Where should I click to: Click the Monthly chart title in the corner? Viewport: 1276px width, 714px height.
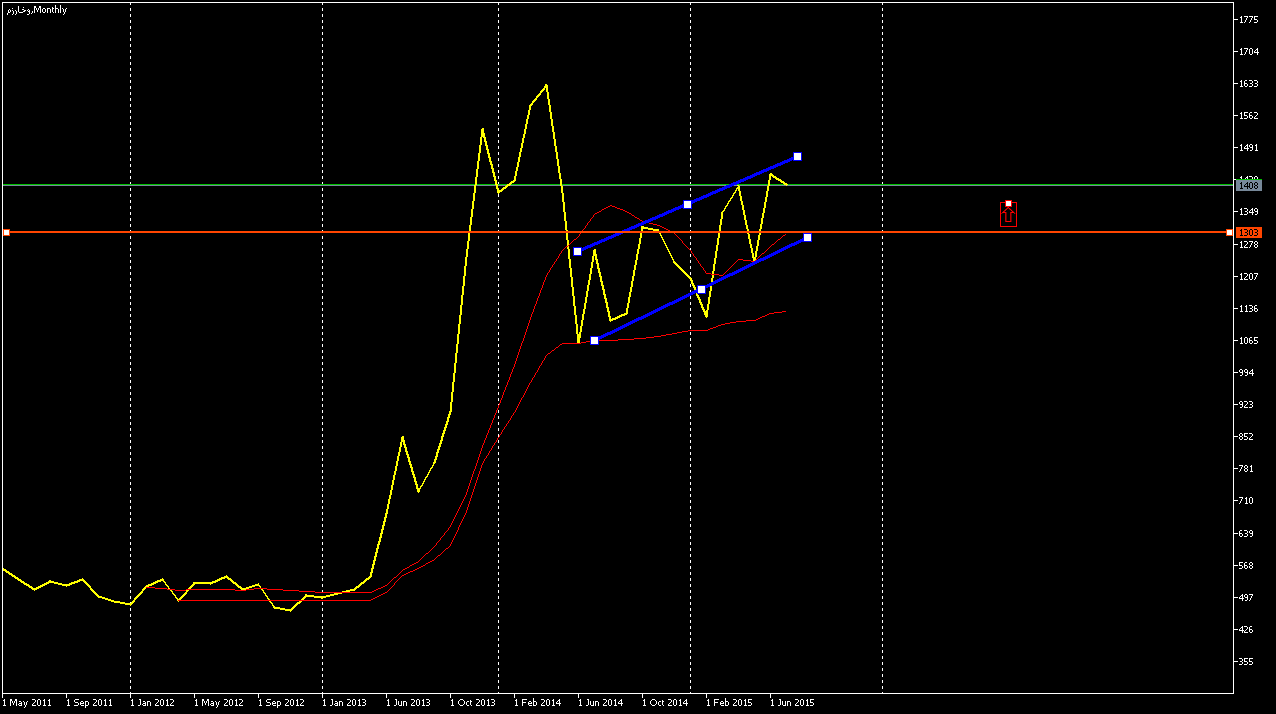pyautogui.click(x=36, y=9)
